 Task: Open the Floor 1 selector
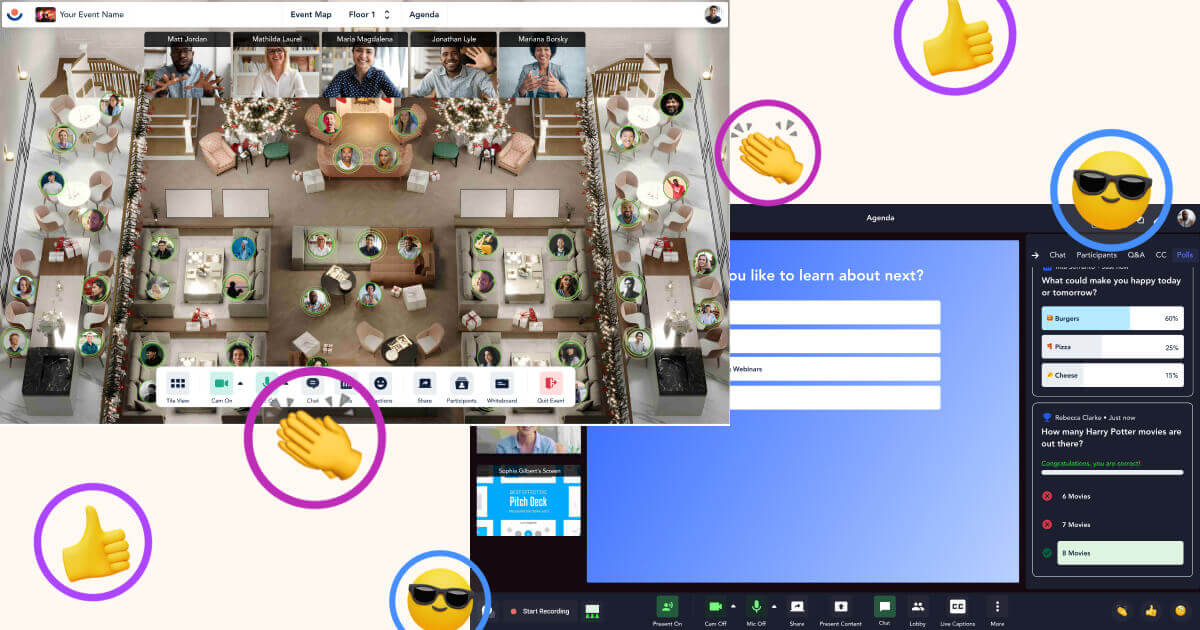coord(362,14)
